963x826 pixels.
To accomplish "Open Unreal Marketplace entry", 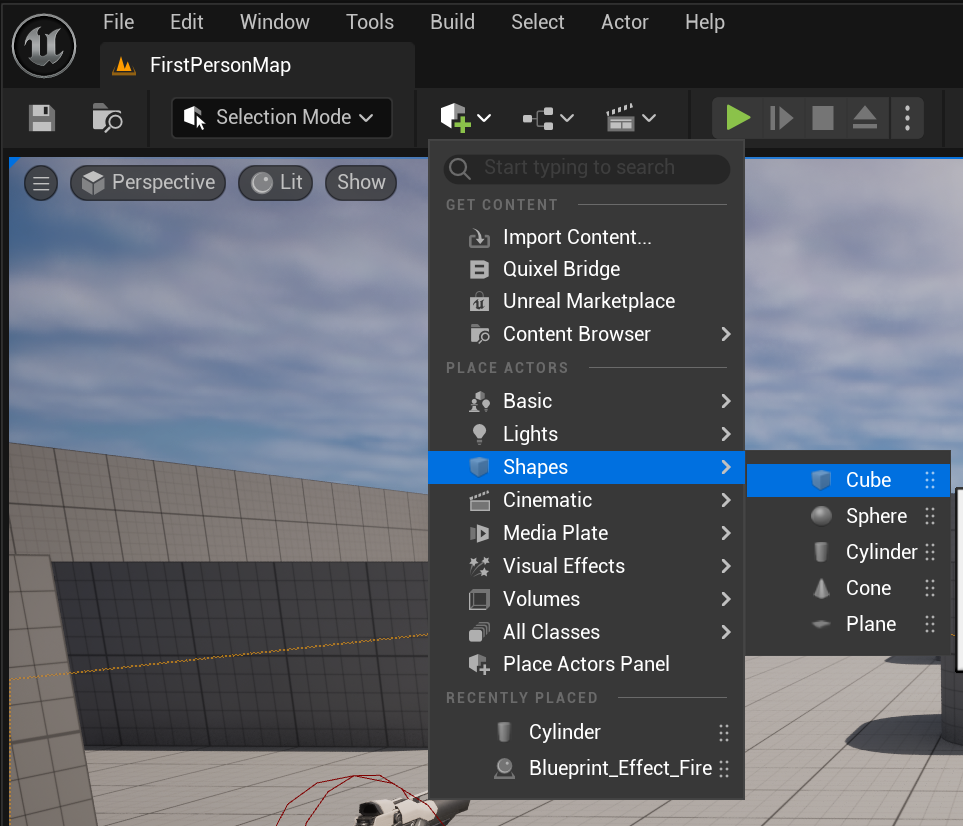I will tap(587, 301).
